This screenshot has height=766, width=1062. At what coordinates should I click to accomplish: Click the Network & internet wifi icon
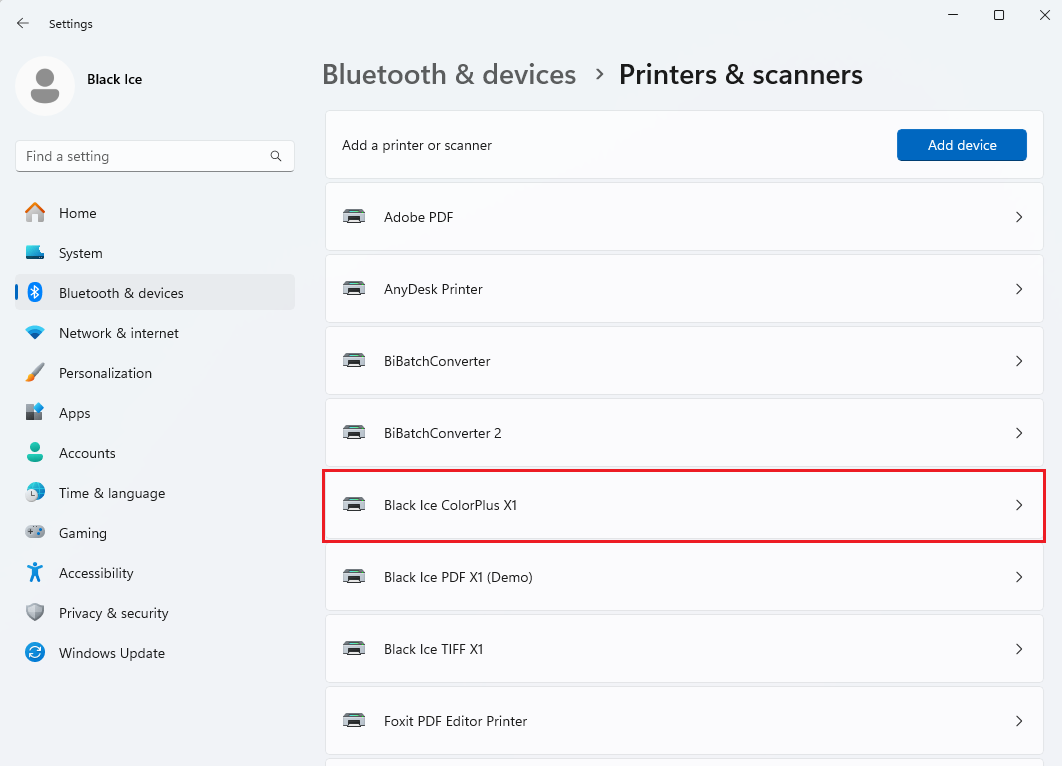pos(35,333)
